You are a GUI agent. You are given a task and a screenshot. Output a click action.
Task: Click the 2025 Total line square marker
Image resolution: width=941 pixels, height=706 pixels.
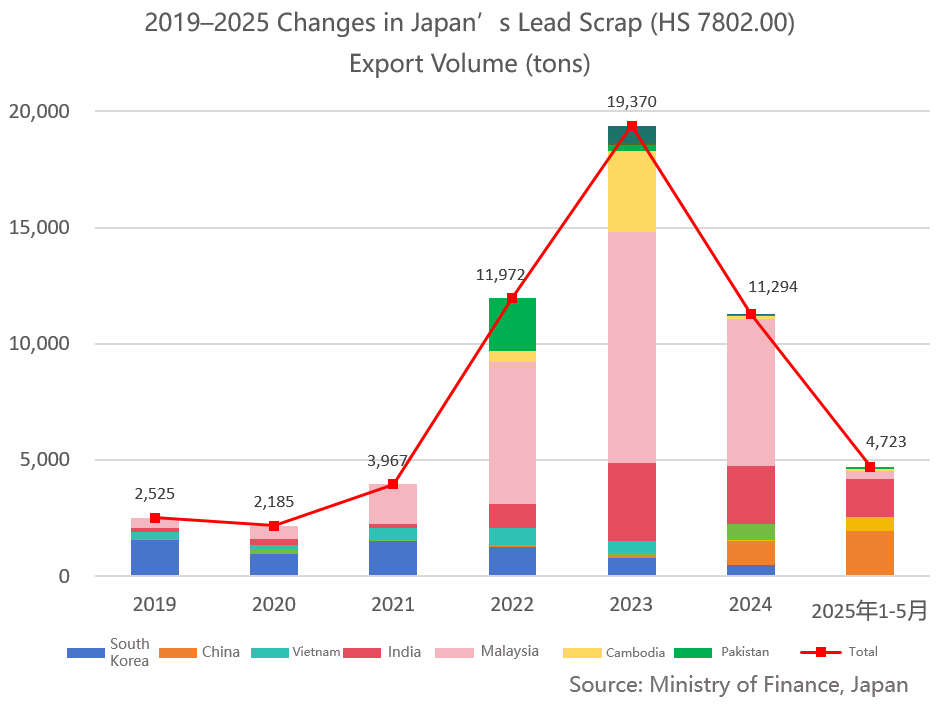870,466
